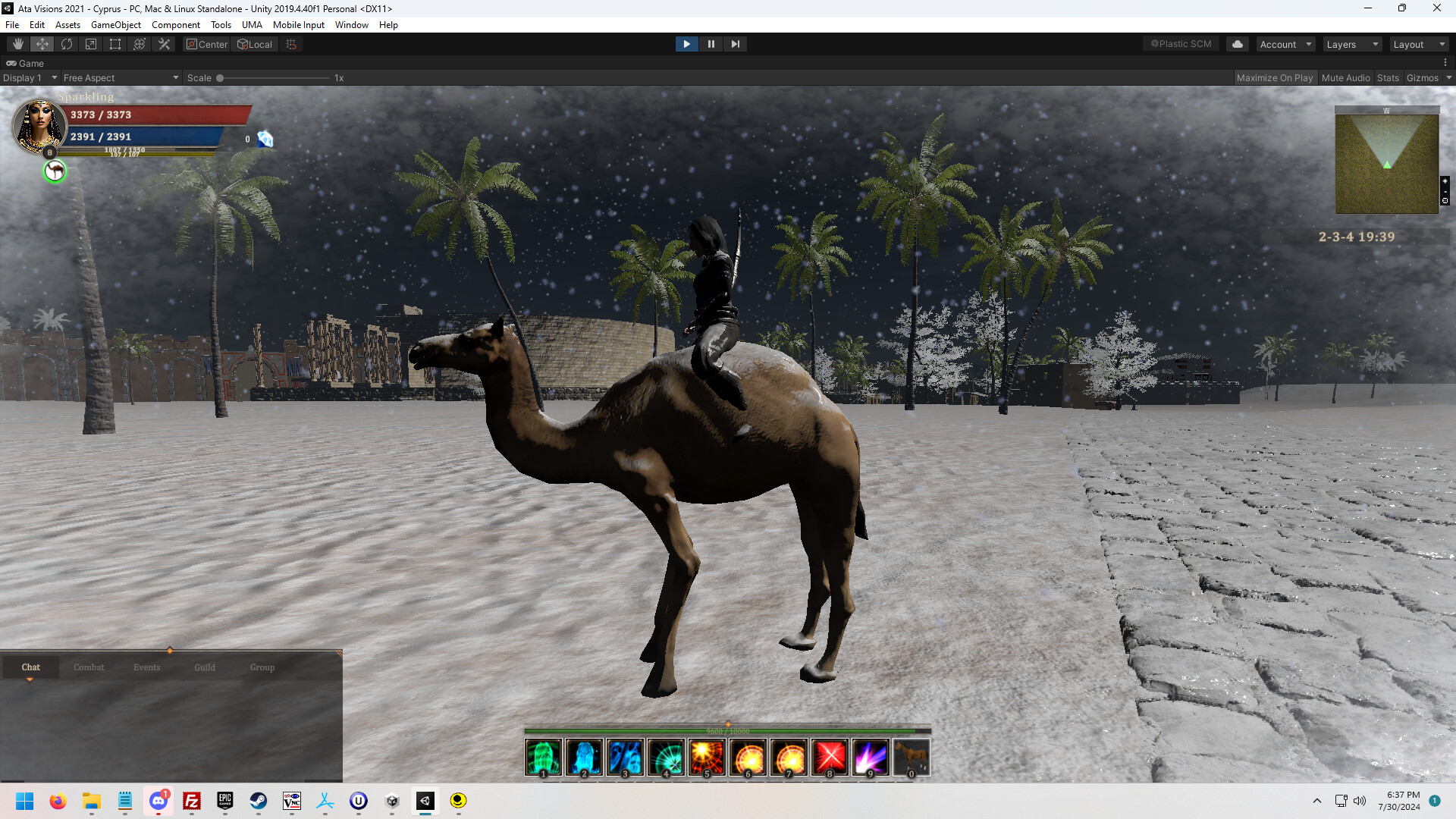Select the Hand tool in toolbar
The image size is (1456, 819).
[x=18, y=44]
